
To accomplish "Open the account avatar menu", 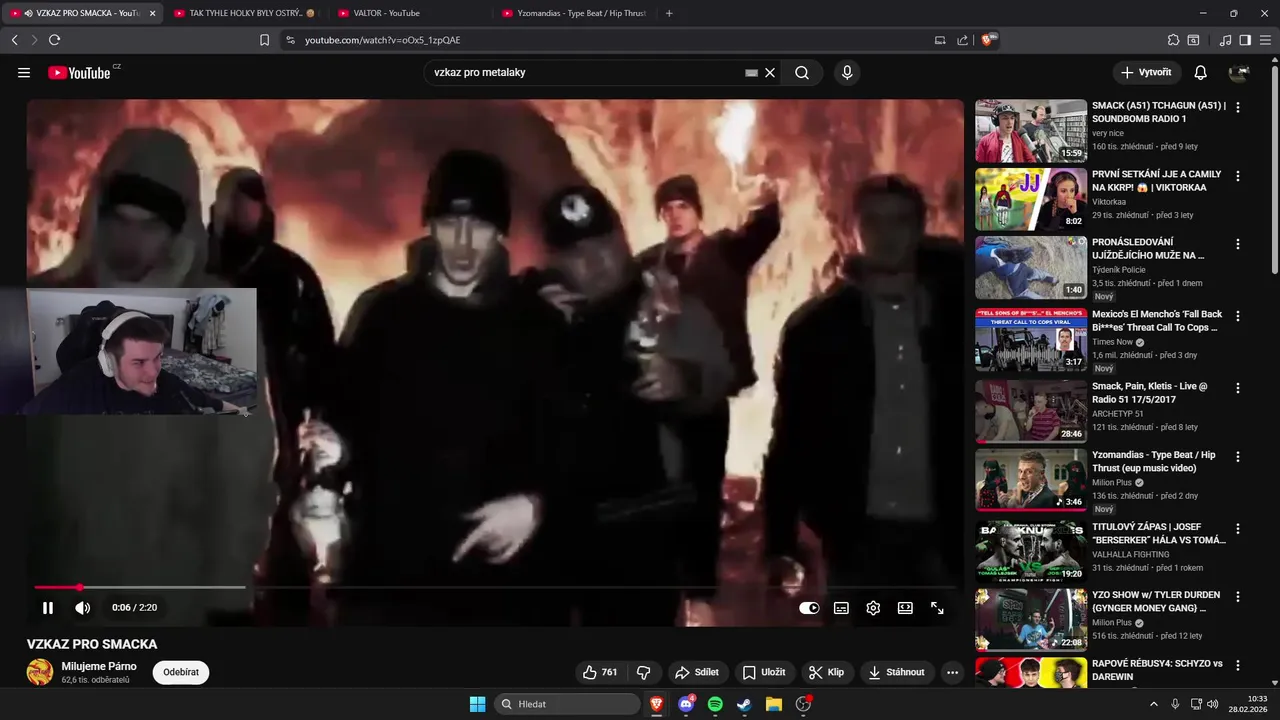I will [1239, 73].
